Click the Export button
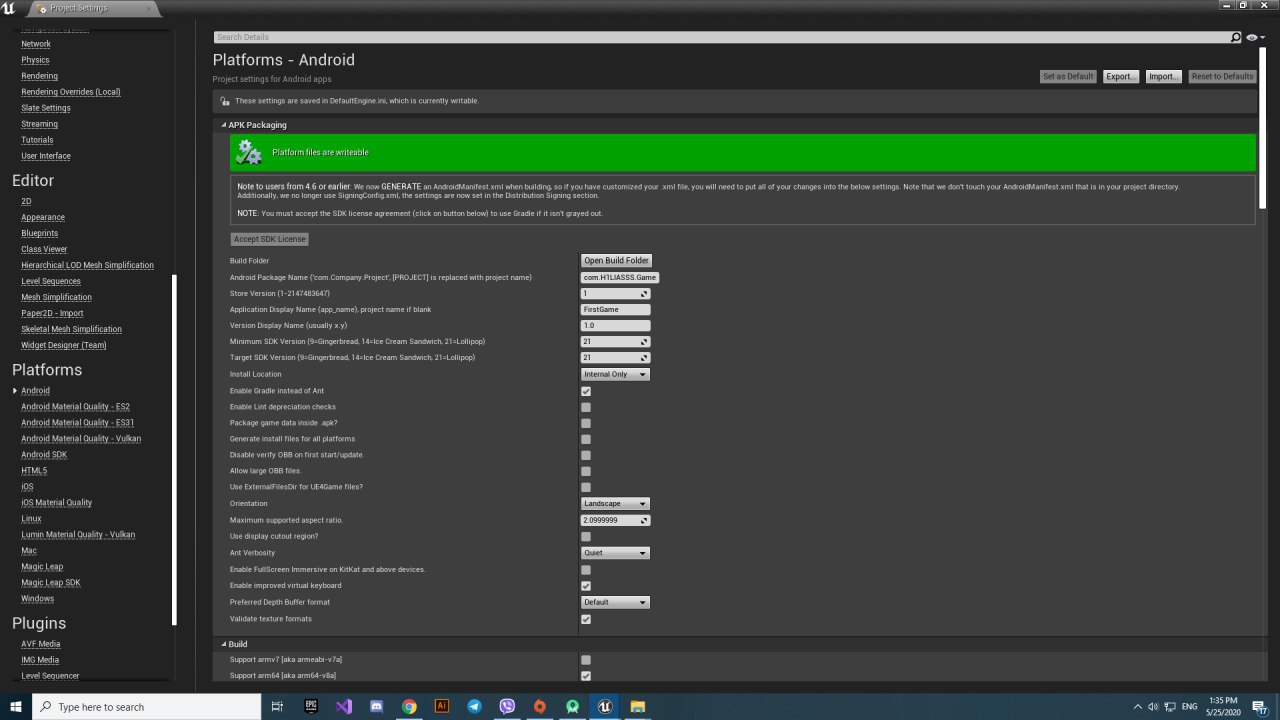The height and width of the screenshot is (720, 1280). pos(1121,76)
